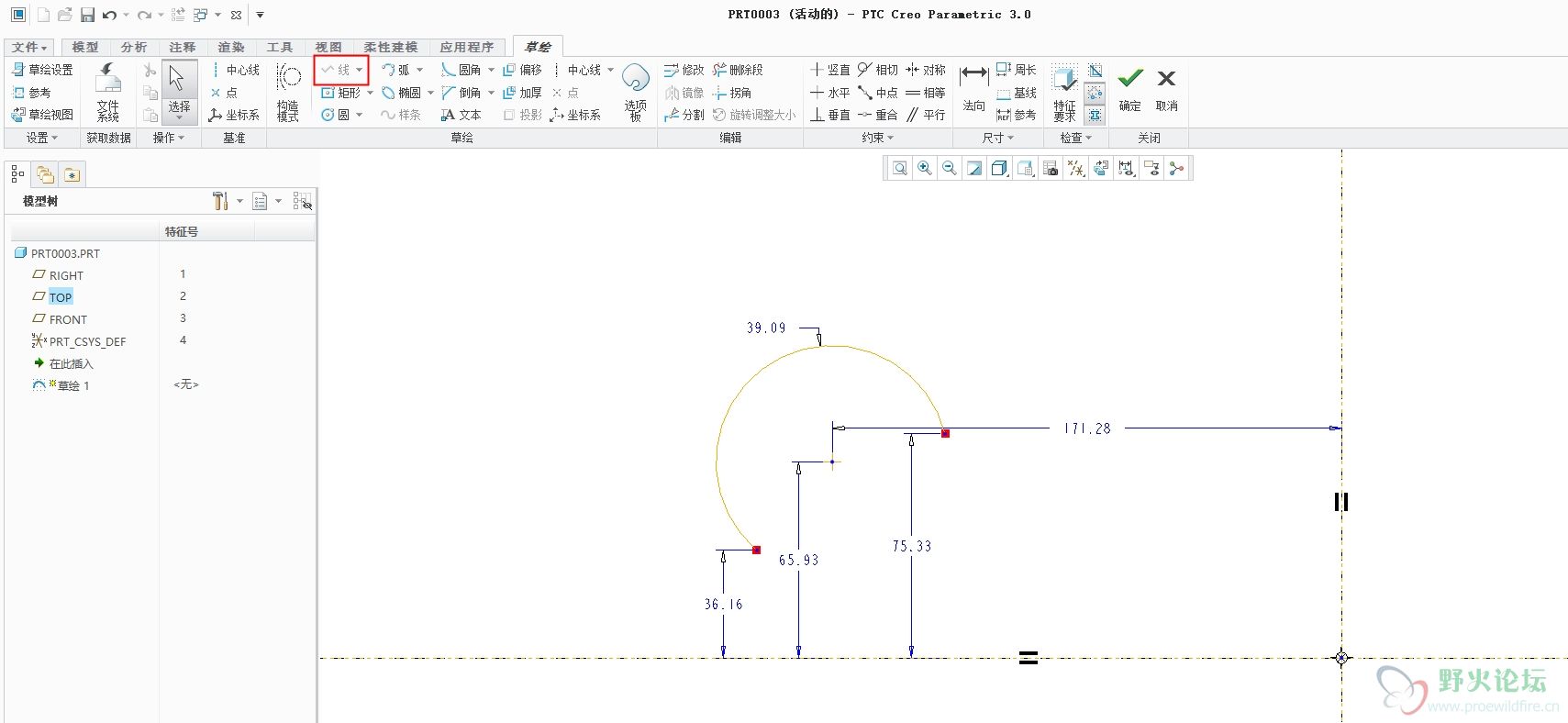The width and height of the screenshot is (1568, 723).
Task: Click the Zoom In magnifier icon
Action: [x=925, y=168]
